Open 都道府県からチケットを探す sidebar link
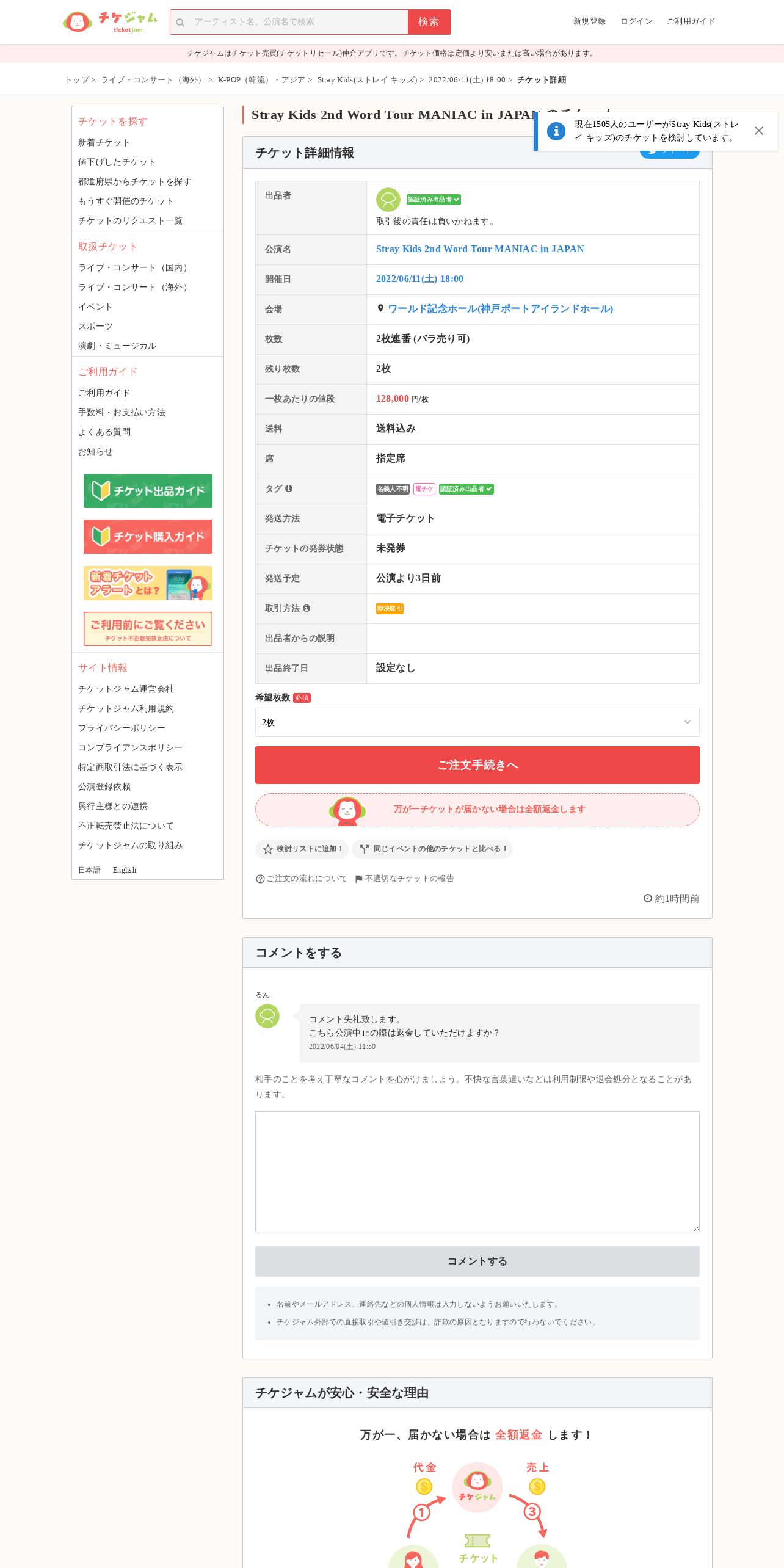The height and width of the screenshot is (1568, 784). 134,181
